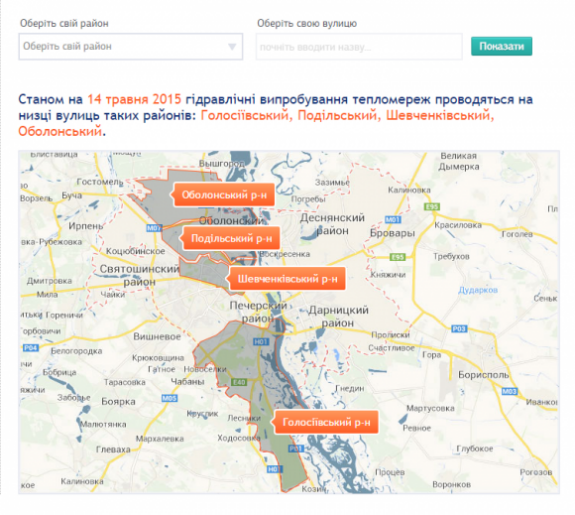Image resolution: width=575 pixels, height=515 pixels.
Task: Click 'Ирпень' town label on map
Action: point(86,226)
